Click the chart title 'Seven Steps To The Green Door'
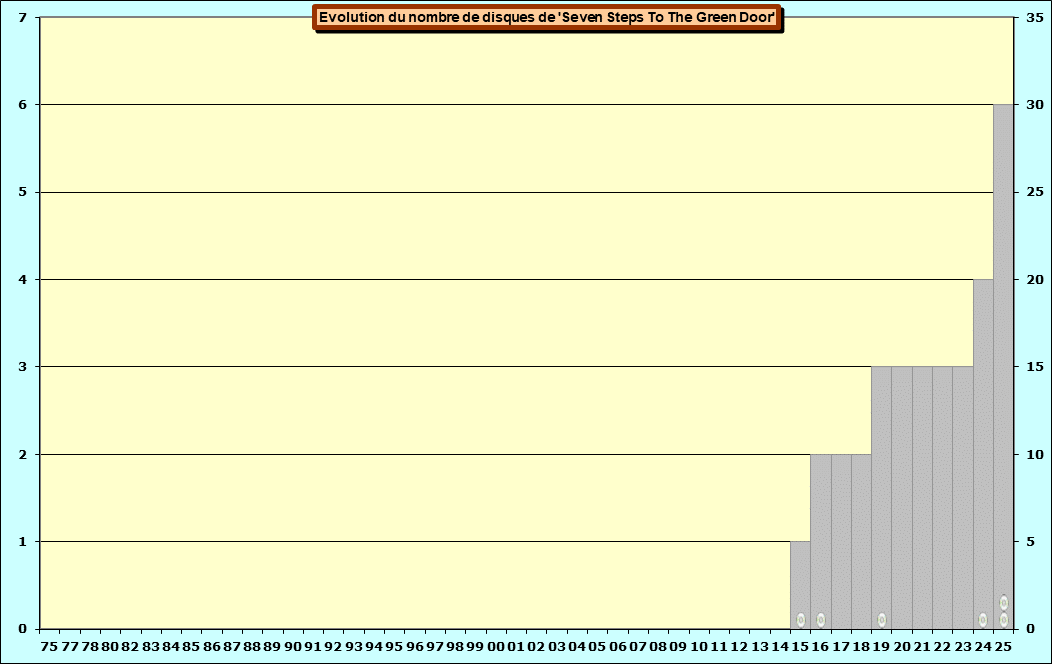 point(547,18)
